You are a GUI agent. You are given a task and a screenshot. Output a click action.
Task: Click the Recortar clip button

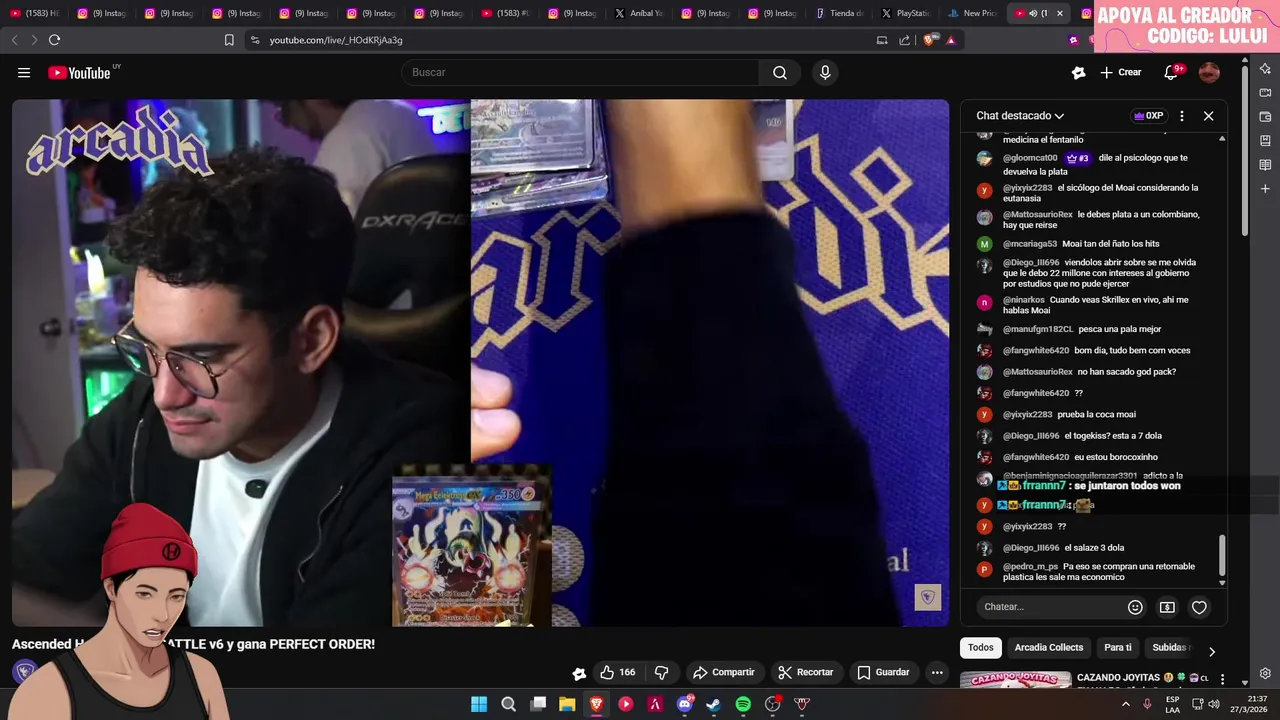[806, 672]
